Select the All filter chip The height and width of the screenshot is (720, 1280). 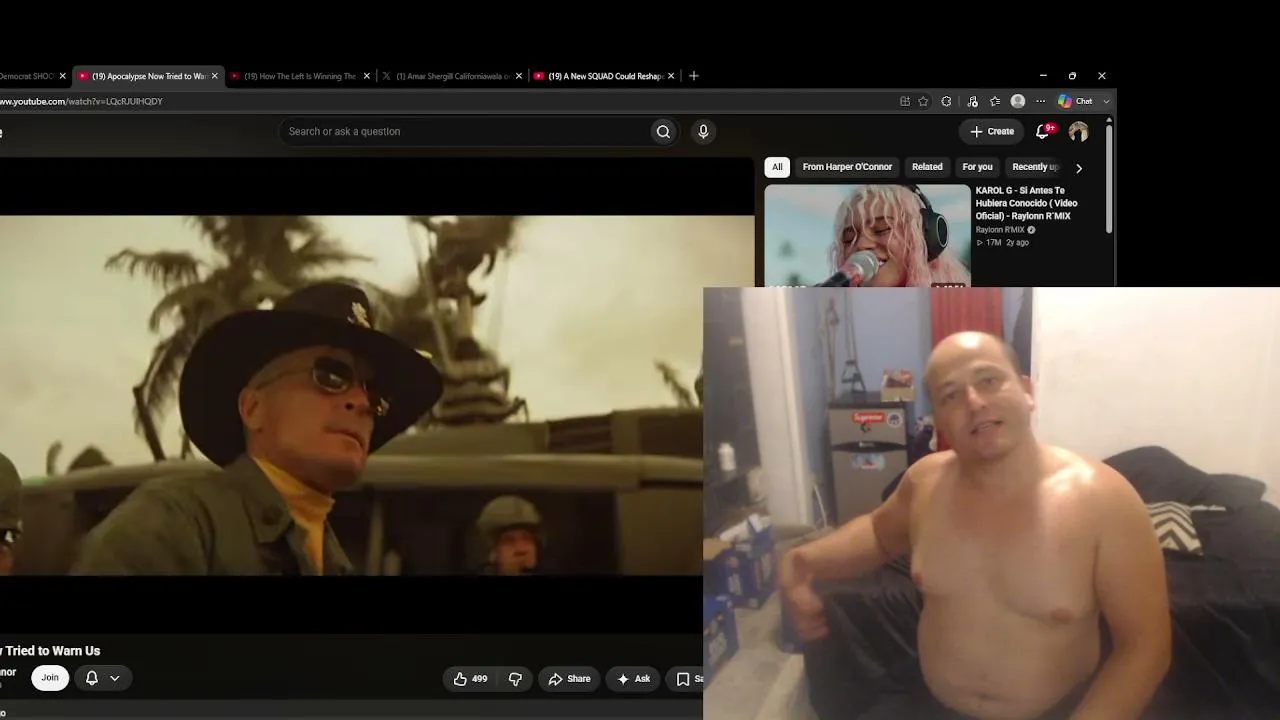(x=777, y=167)
